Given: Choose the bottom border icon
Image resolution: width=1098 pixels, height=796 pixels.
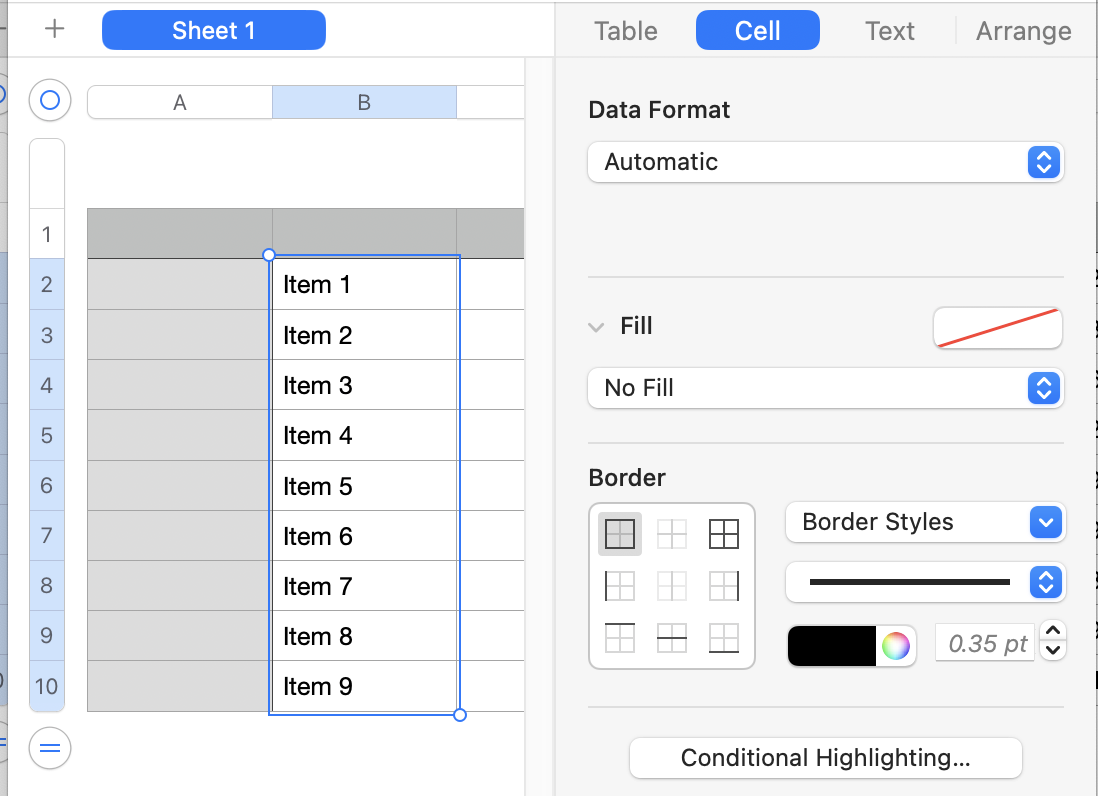Looking at the screenshot, I should (x=724, y=637).
